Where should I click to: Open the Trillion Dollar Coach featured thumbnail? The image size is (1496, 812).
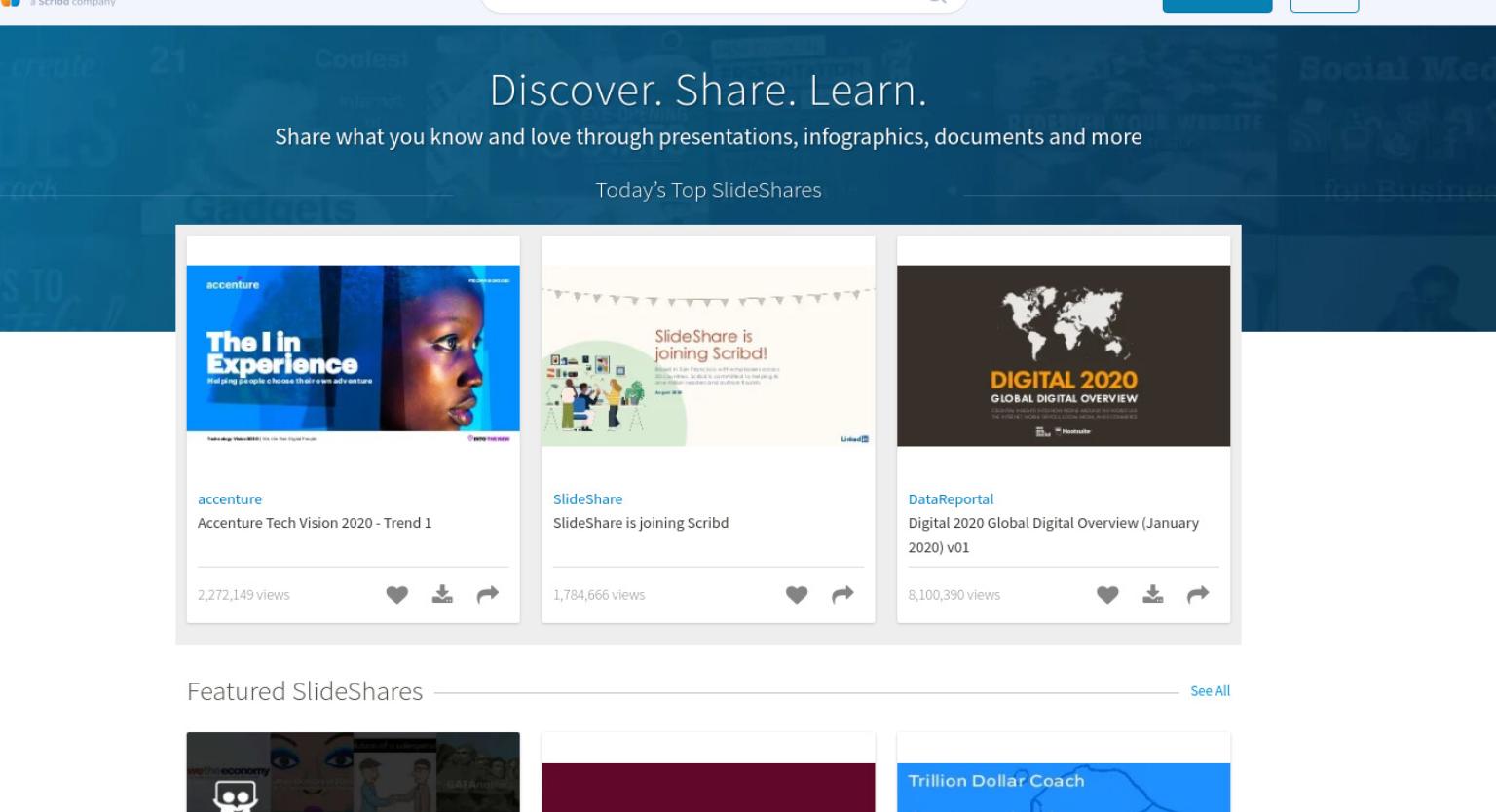click(x=1064, y=787)
